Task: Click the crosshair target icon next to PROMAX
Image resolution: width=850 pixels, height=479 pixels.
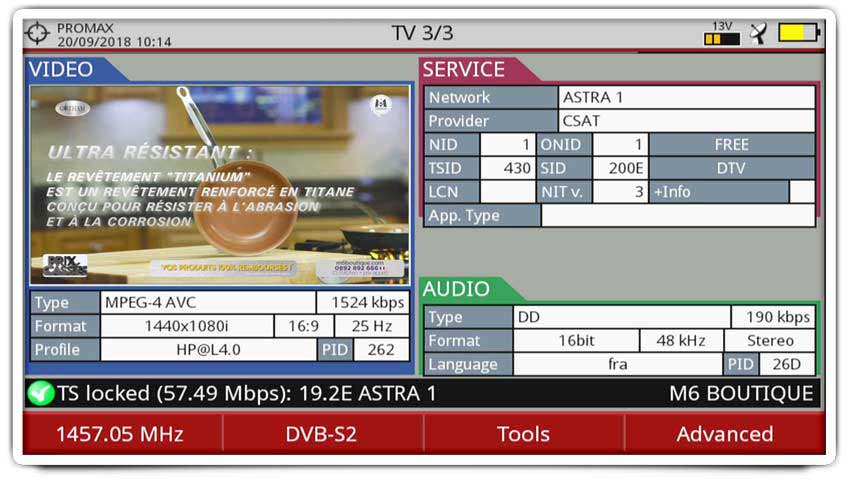Action: [x=37, y=33]
